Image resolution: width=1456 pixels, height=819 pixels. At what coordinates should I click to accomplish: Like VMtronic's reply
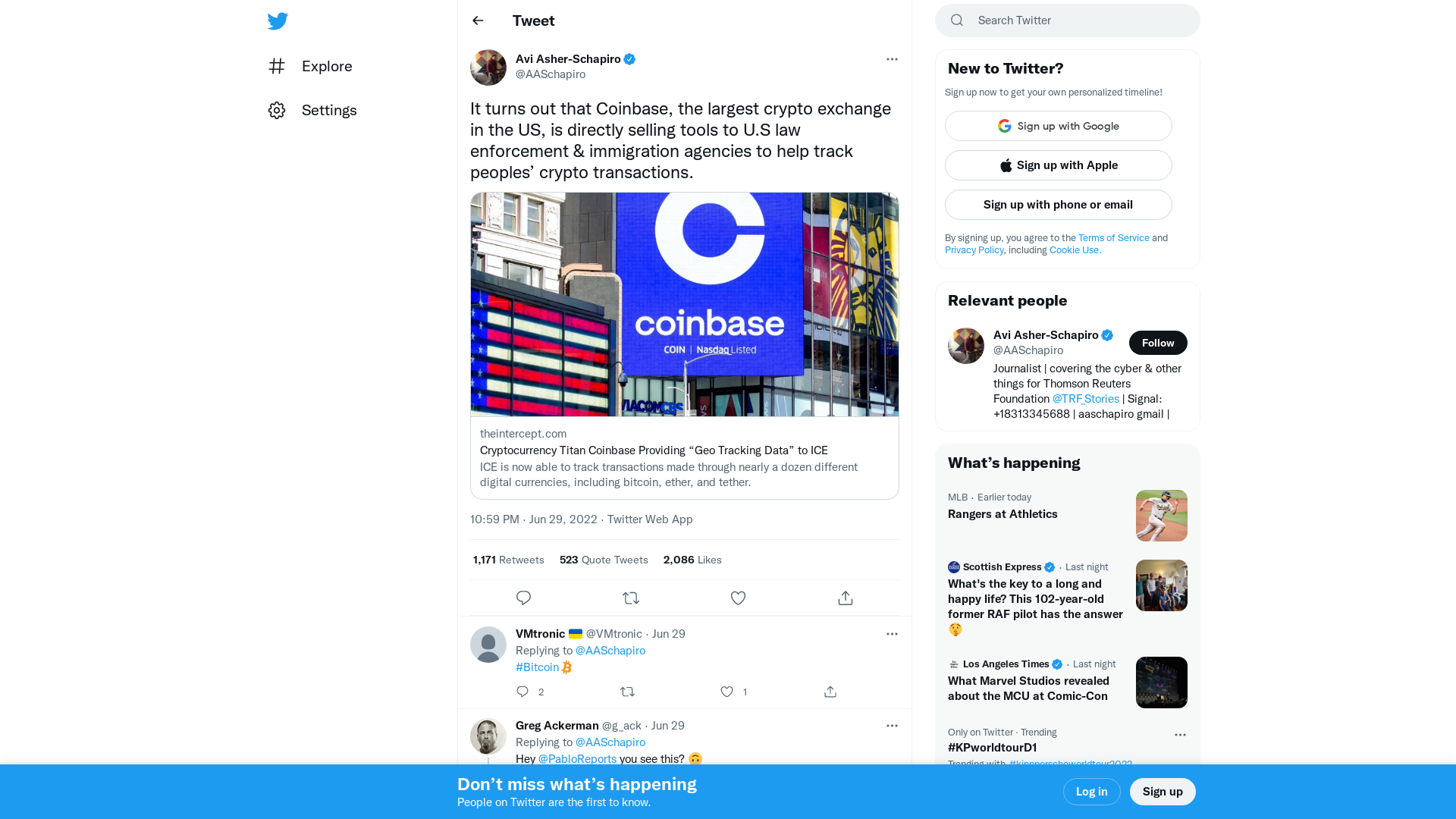[x=726, y=692]
